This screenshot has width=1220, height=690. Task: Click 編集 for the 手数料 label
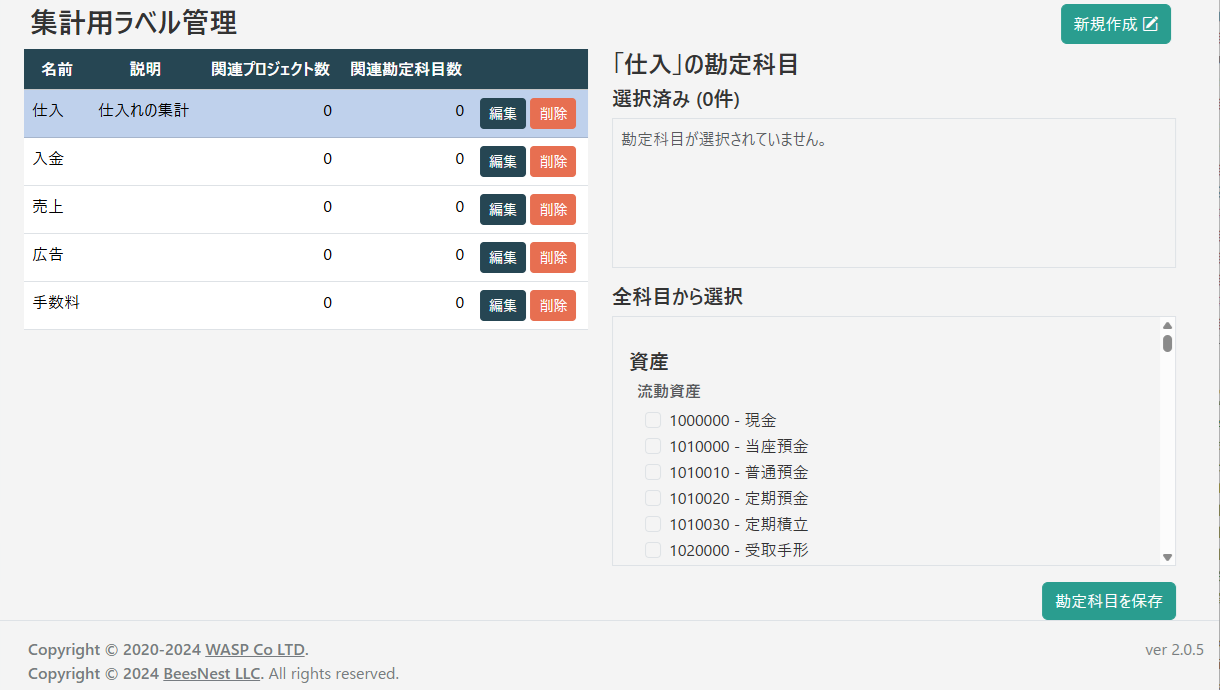(x=502, y=305)
